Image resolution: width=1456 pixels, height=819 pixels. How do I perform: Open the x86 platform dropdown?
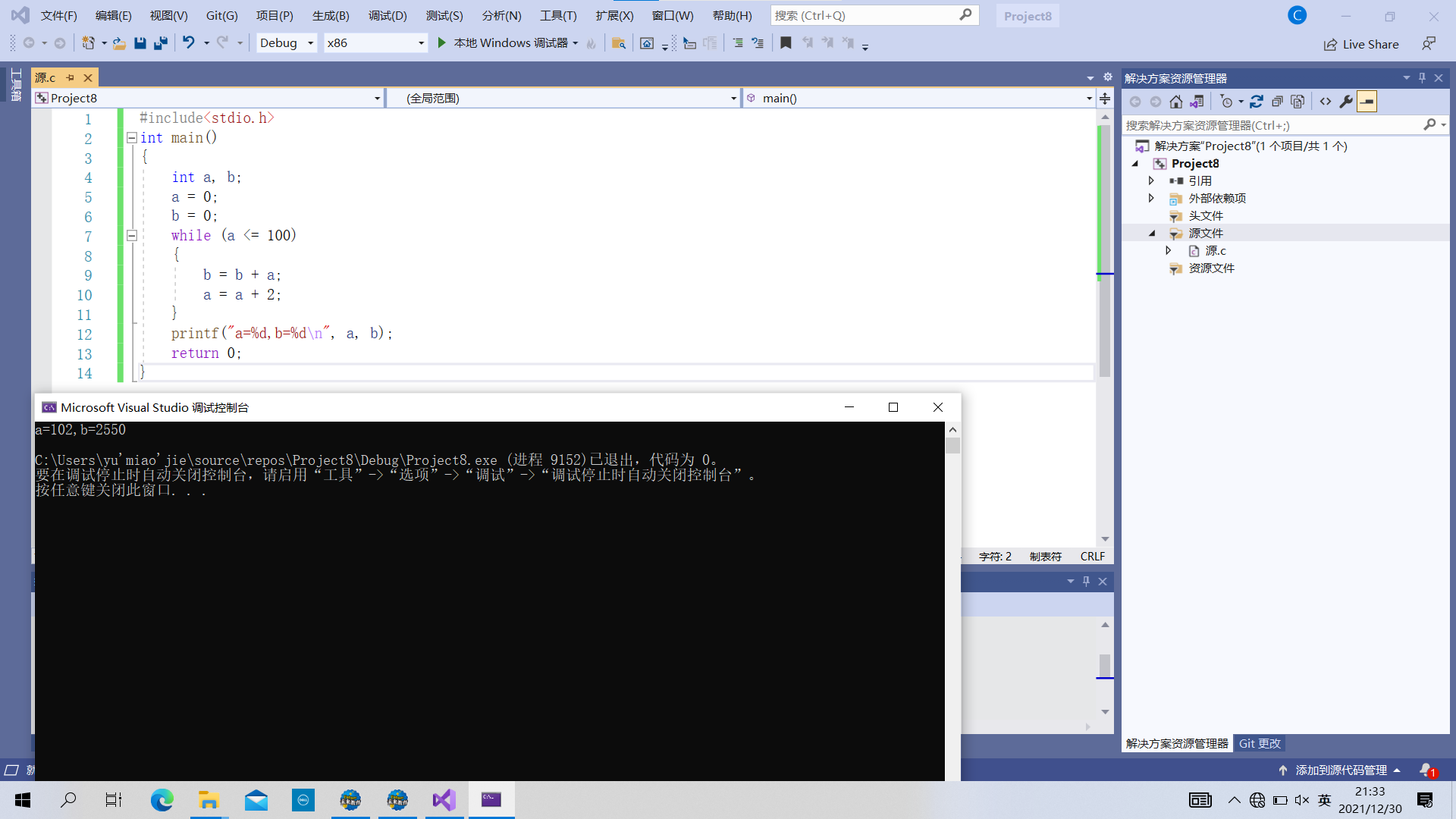coord(421,43)
